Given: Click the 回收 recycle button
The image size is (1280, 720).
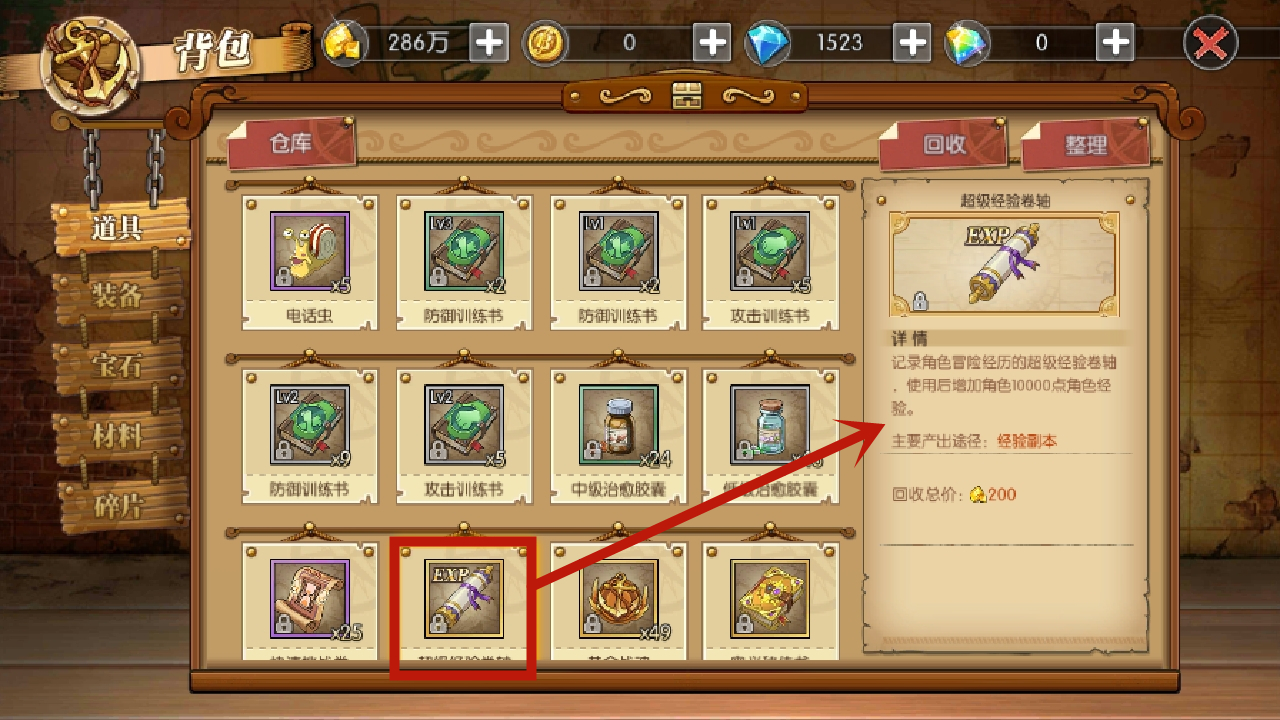Looking at the screenshot, I should 943,144.
